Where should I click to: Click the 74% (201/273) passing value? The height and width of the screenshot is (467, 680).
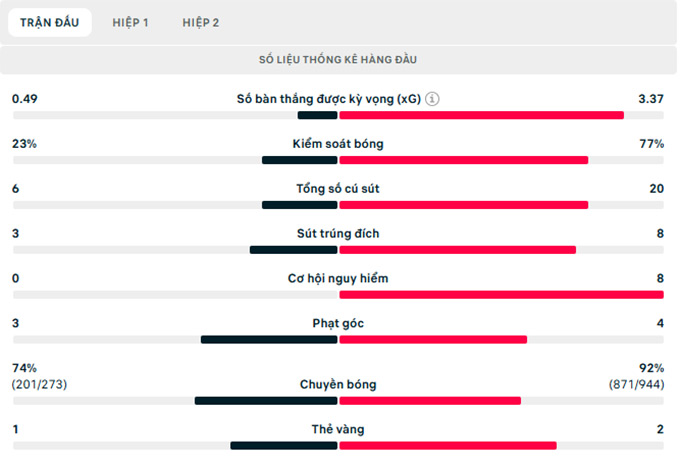[40, 376]
